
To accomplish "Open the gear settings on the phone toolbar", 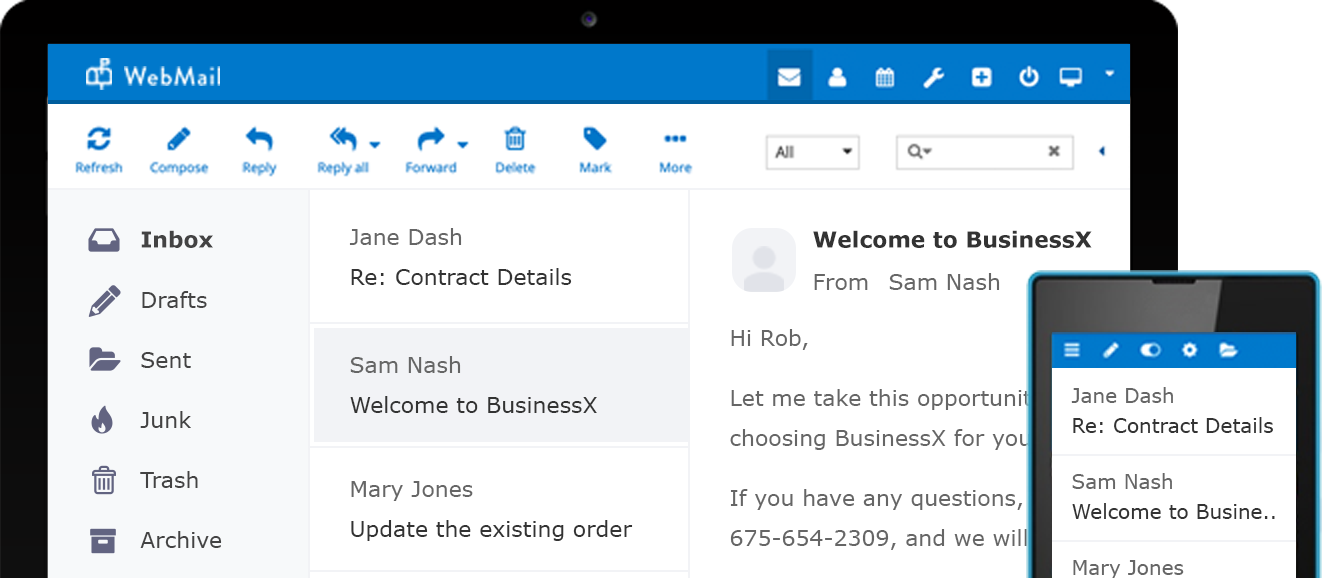I will [1189, 350].
